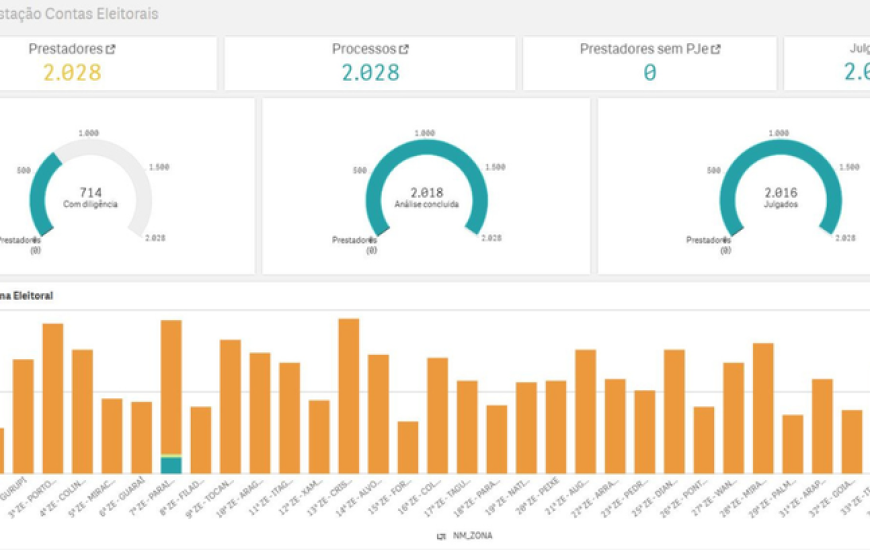Screen dimensions: 870x550
Task: Click the GURUPI zone bar
Action: 23,415
